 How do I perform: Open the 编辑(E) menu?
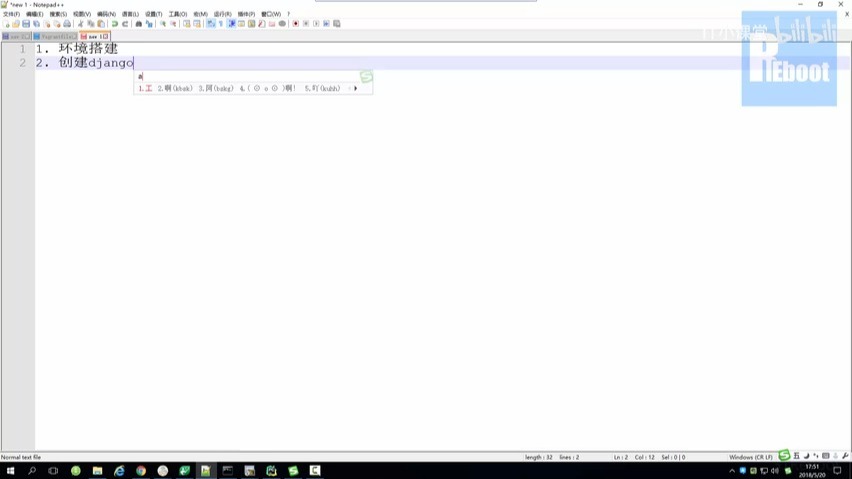34,14
